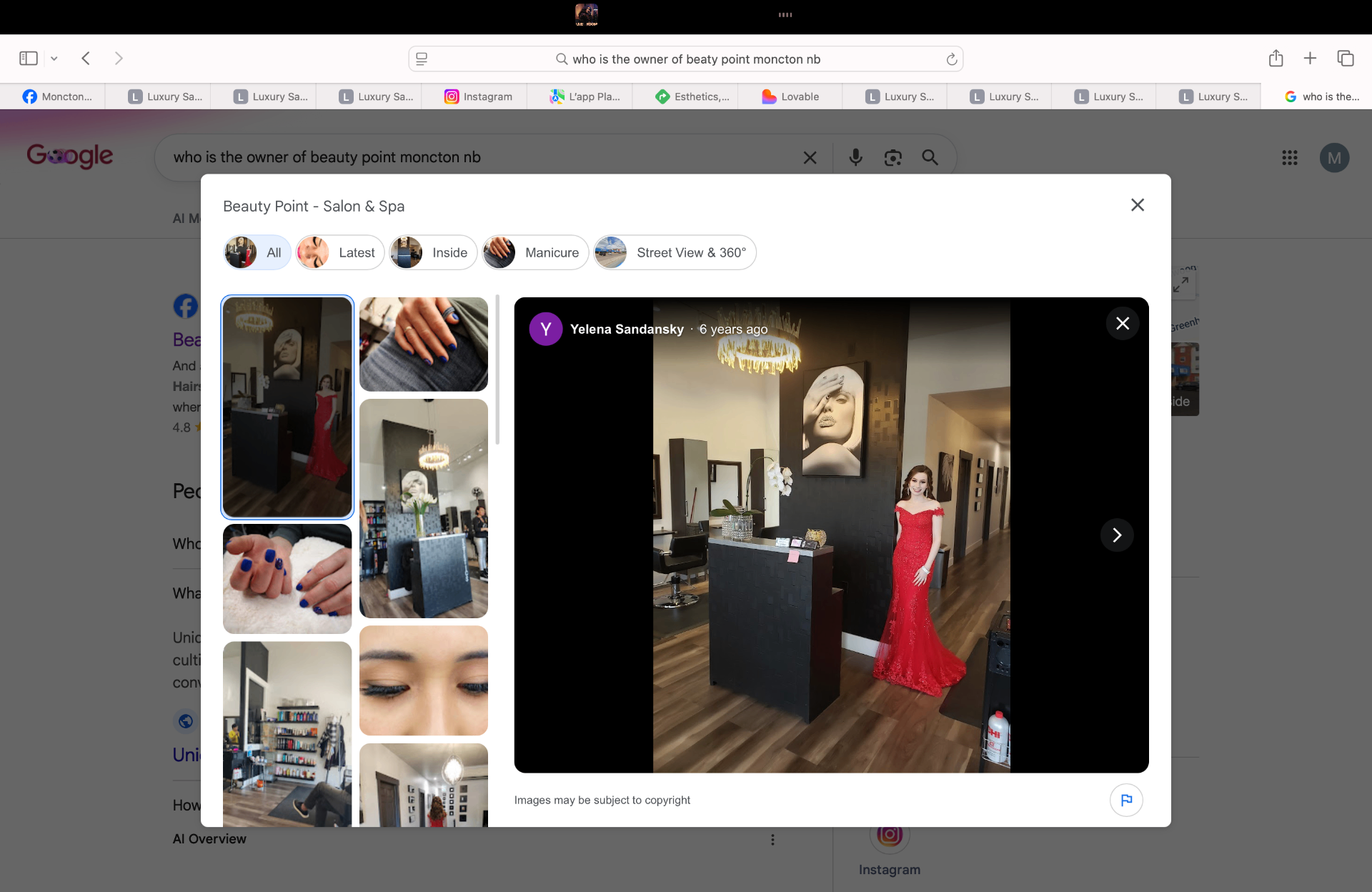The width and height of the screenshot is (1372, 892).
Task: Filter photos by Manicure
Action: [535, 252]
